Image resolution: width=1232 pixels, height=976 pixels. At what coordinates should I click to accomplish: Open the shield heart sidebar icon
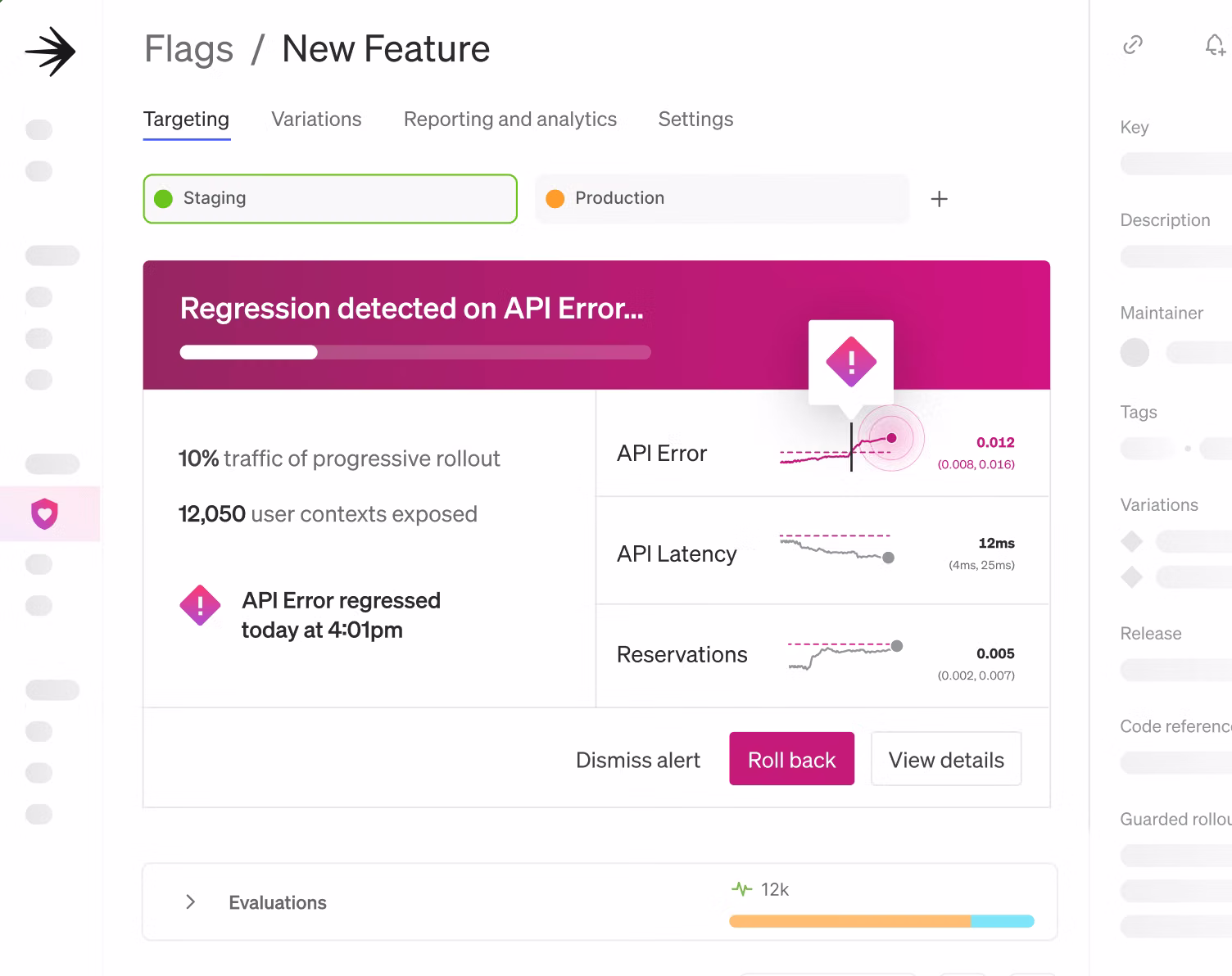44,514
